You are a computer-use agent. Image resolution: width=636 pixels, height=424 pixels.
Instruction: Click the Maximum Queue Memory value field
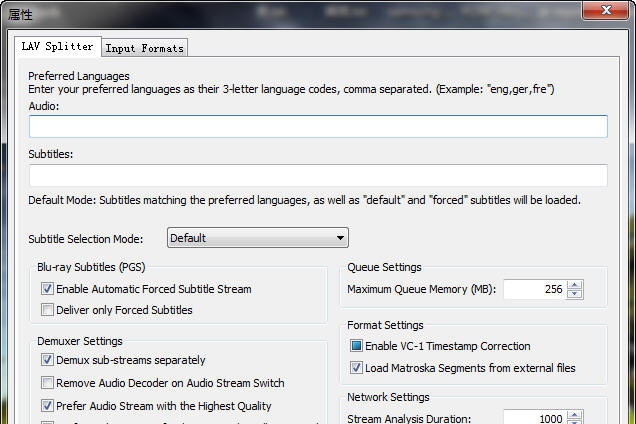(x=534, y=289)
